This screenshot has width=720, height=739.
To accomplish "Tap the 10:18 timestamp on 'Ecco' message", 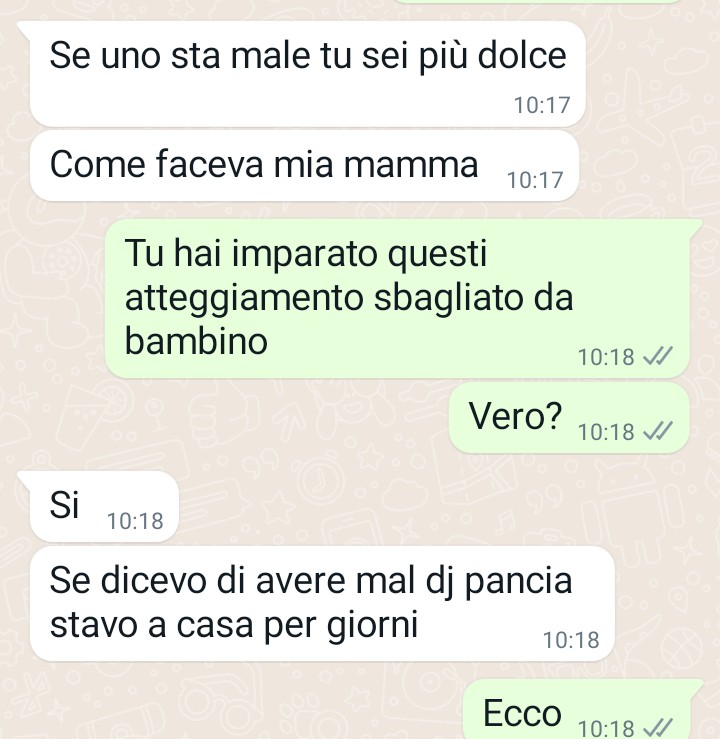I will [x=606, y=728].
